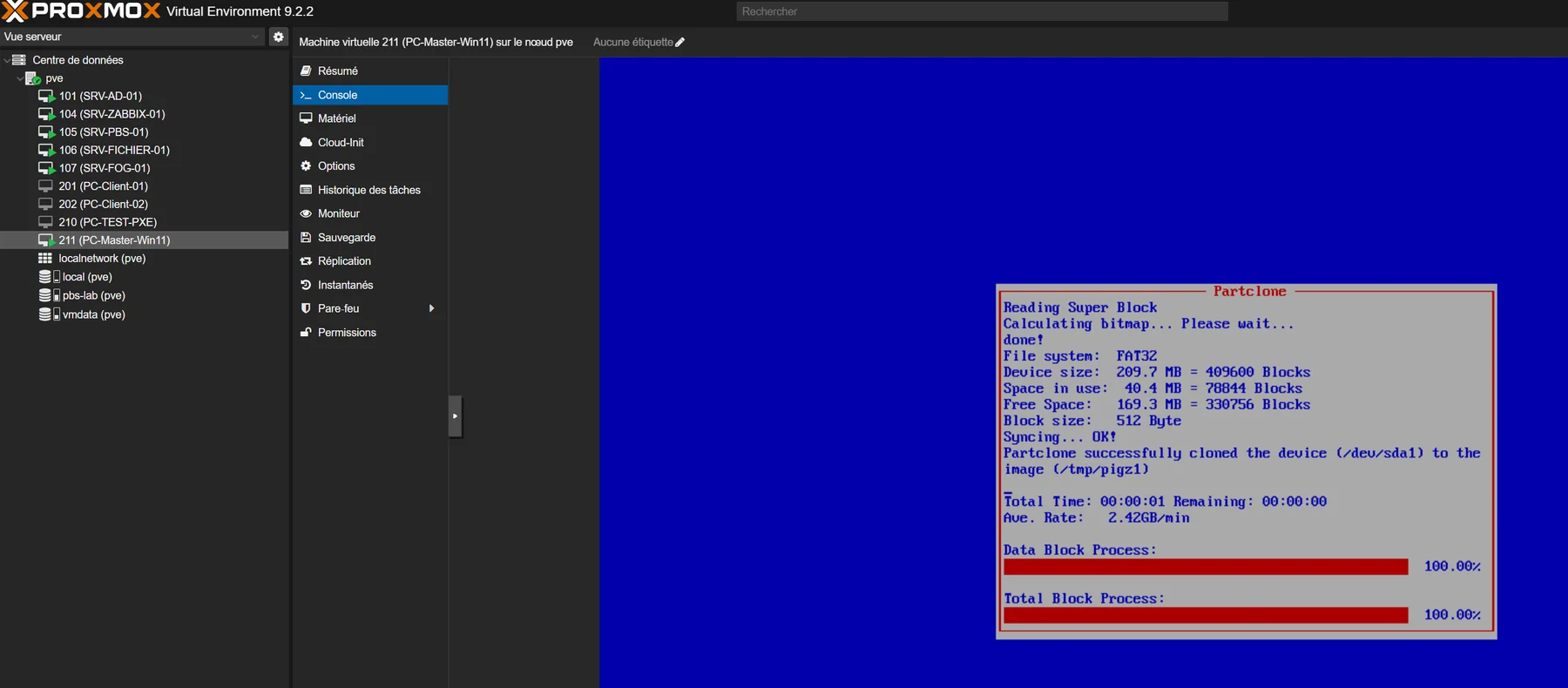1568x688 pixels.
Task: Click the Rechercher search field
Action: [982, 11]
